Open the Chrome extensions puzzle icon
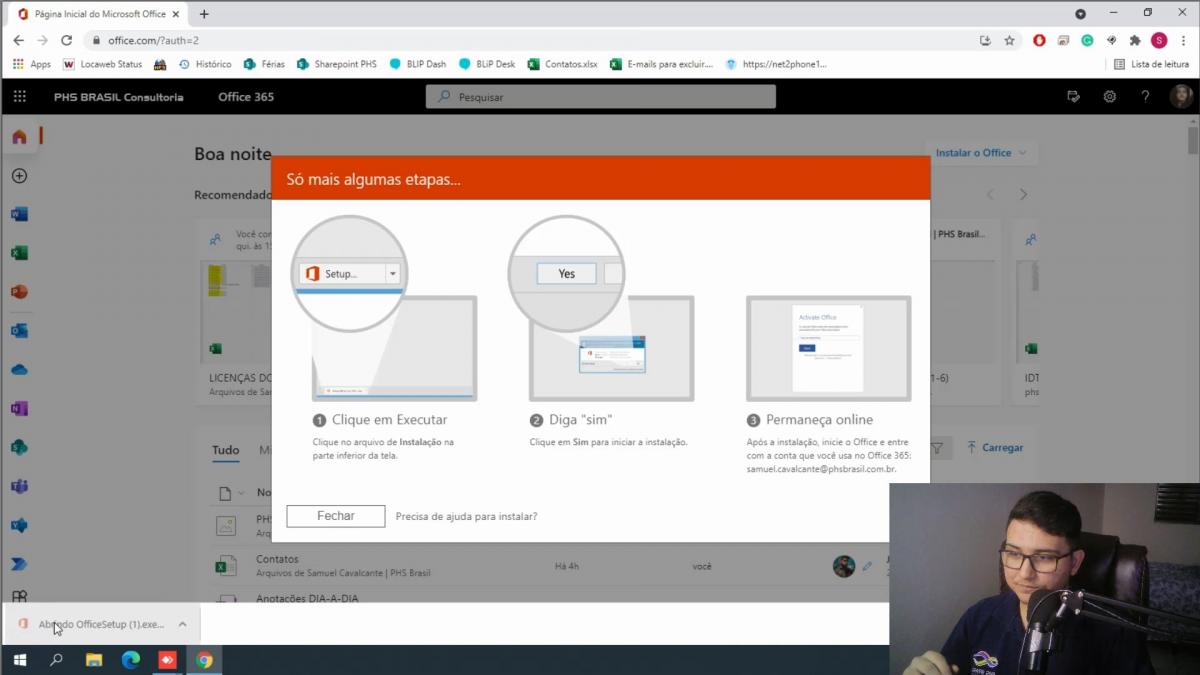This screenshot has width=1200, height=675. point(1135,41)
